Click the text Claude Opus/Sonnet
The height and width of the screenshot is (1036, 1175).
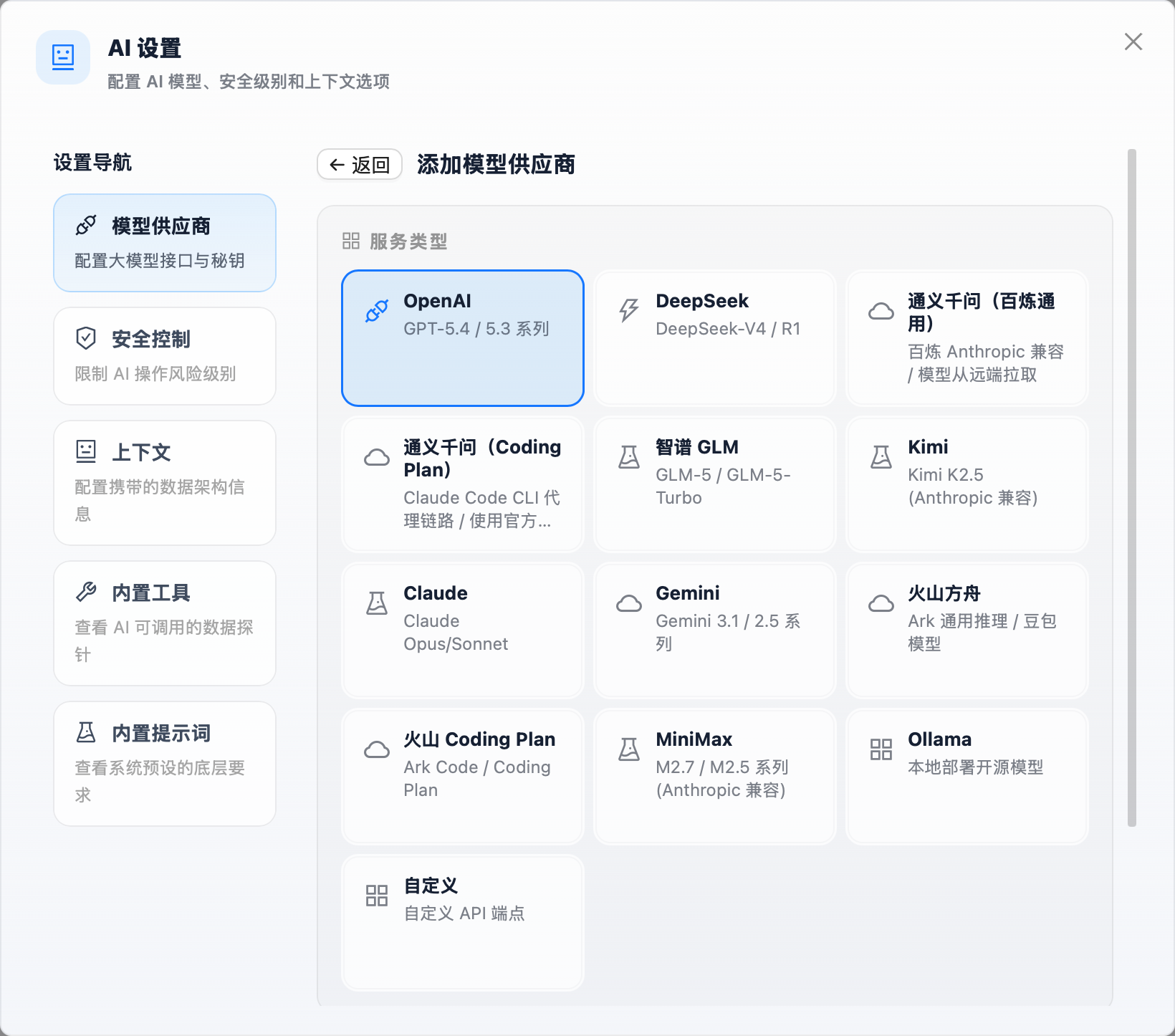pyautogui.click(x=456, y=633)
